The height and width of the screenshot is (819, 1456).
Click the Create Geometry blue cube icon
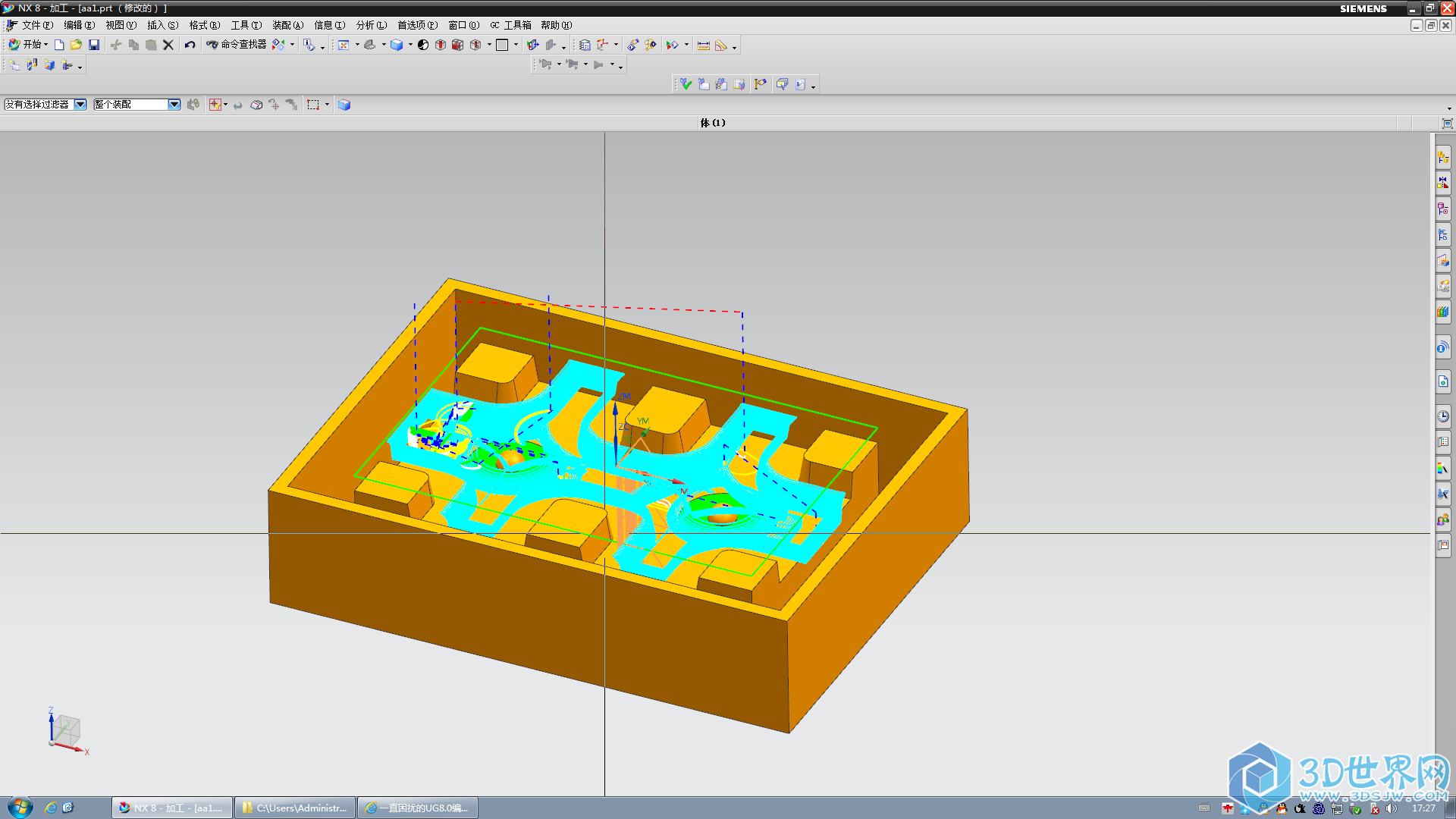[x=49, y=65]
